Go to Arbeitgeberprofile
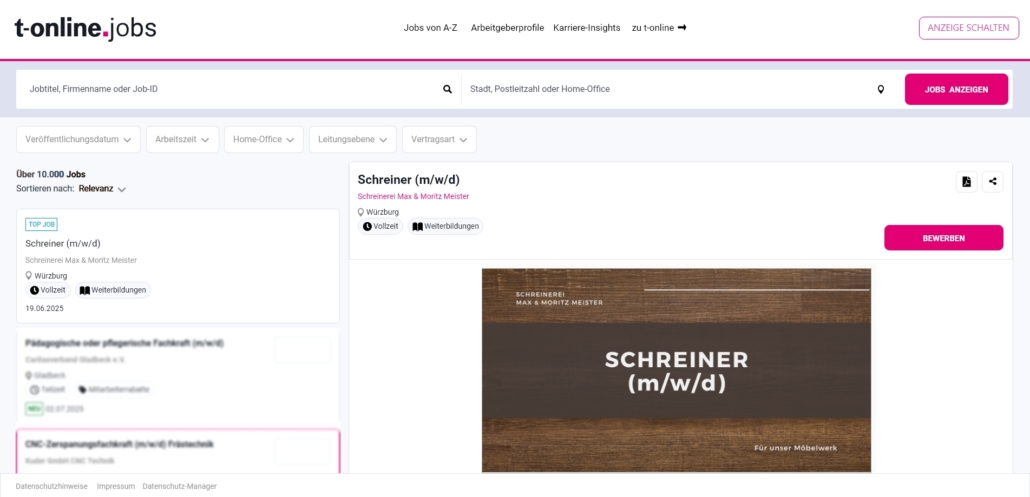The width and height of the screenshot is (1030, 497). coord(508,28)
